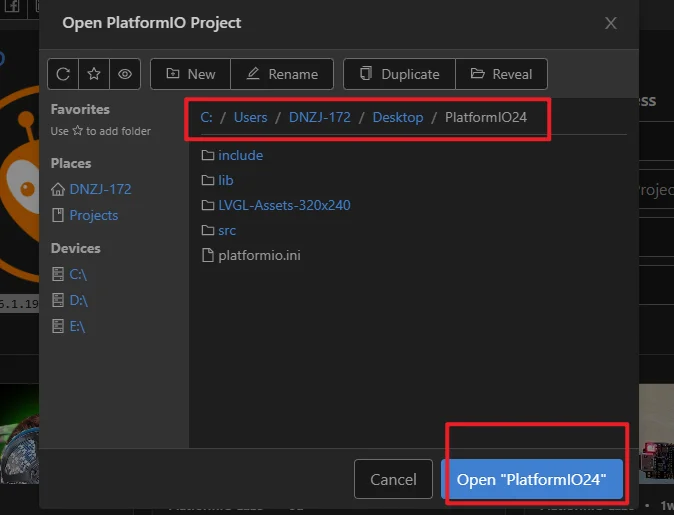Click the Devices heading

tap(76, 248)
